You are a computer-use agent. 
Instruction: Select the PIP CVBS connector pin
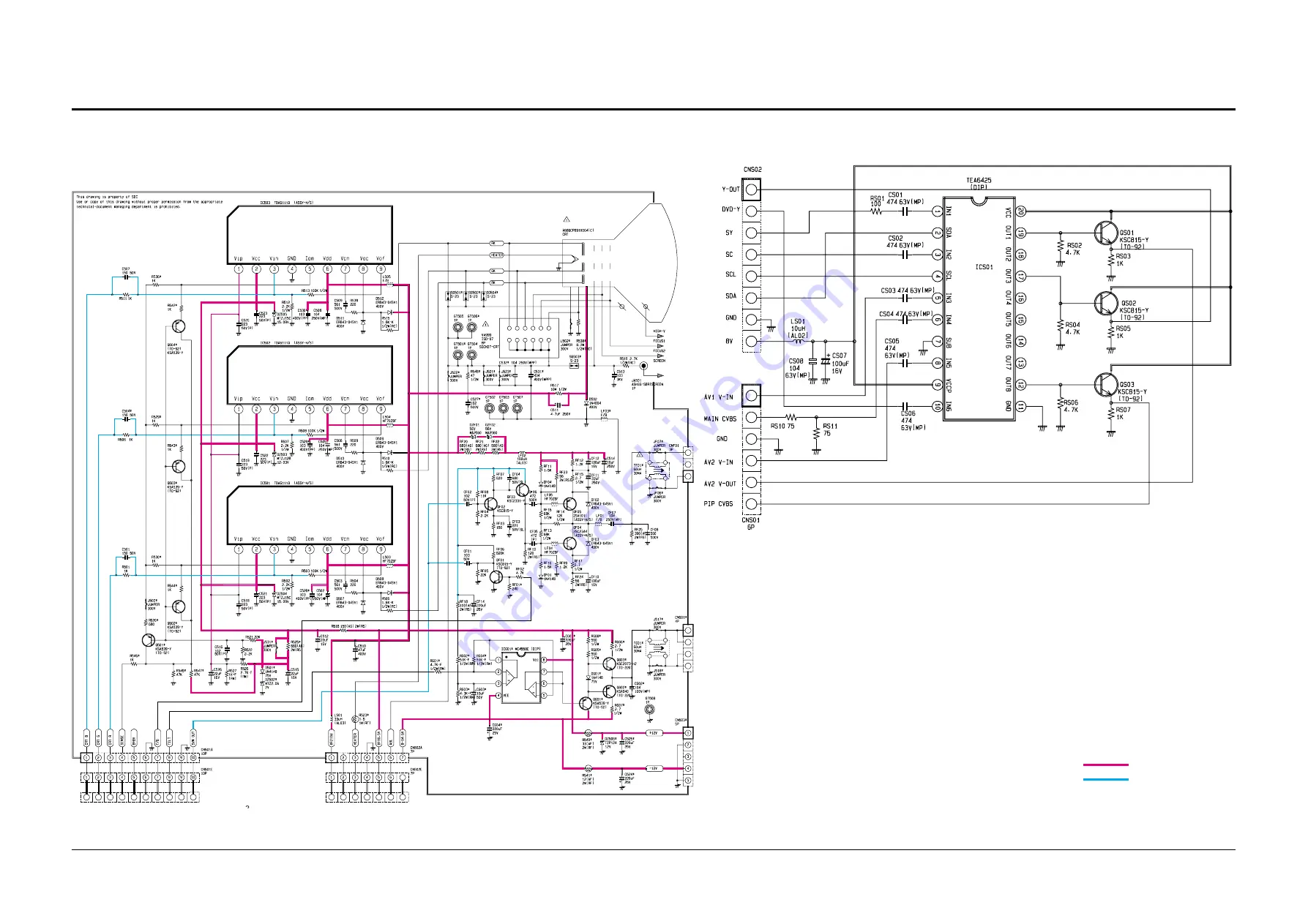click(x=752, y=503)
